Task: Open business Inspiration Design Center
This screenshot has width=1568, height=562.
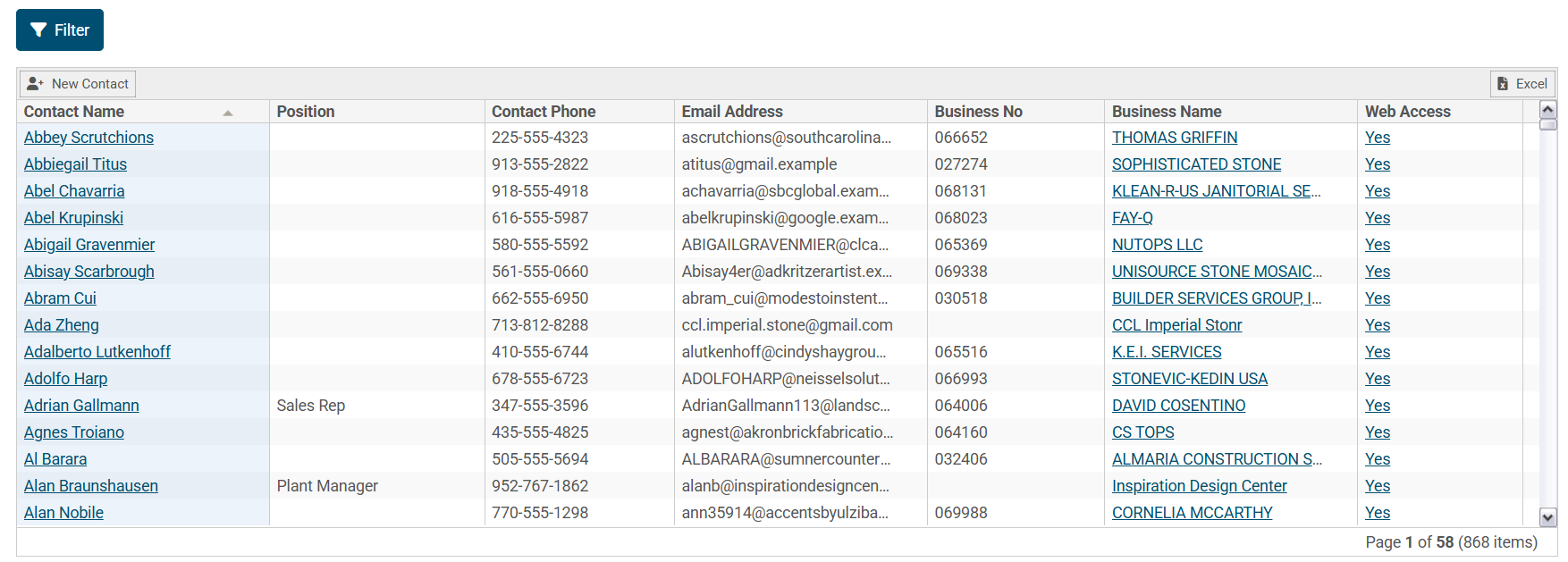Action: [x=1200, y=486]
